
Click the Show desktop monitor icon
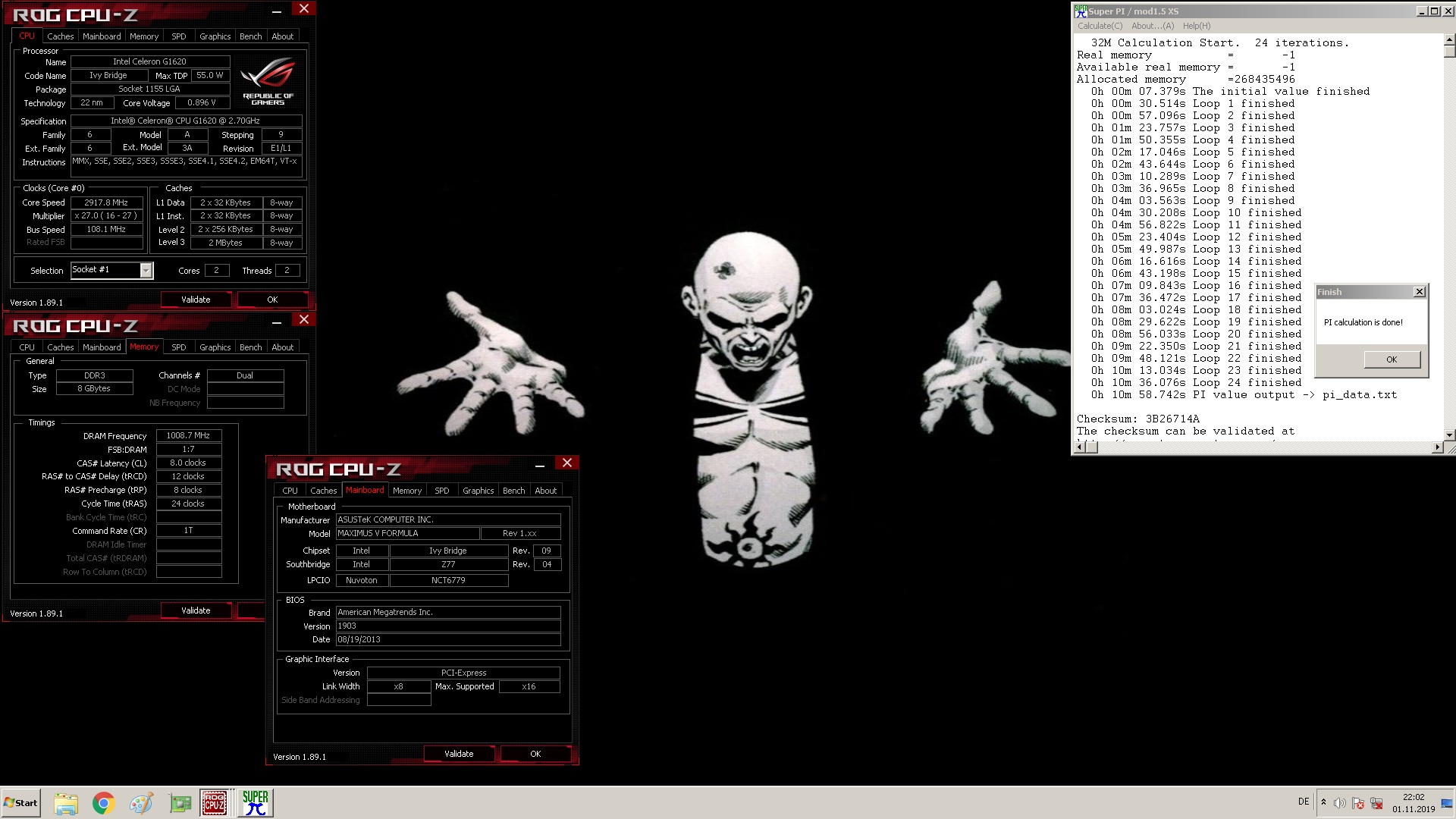click(1447, 803)
